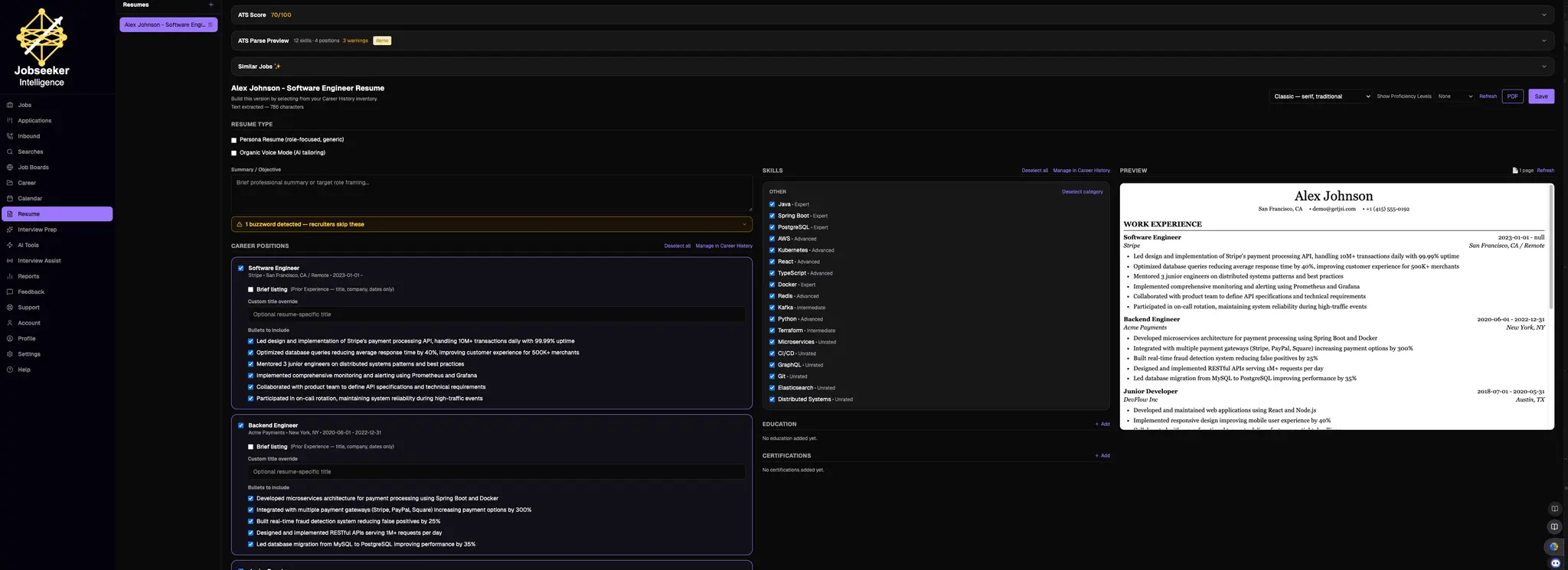Expand the ATS Parse Preview panel
This screenshot has height=570, width=1568.
893,41
